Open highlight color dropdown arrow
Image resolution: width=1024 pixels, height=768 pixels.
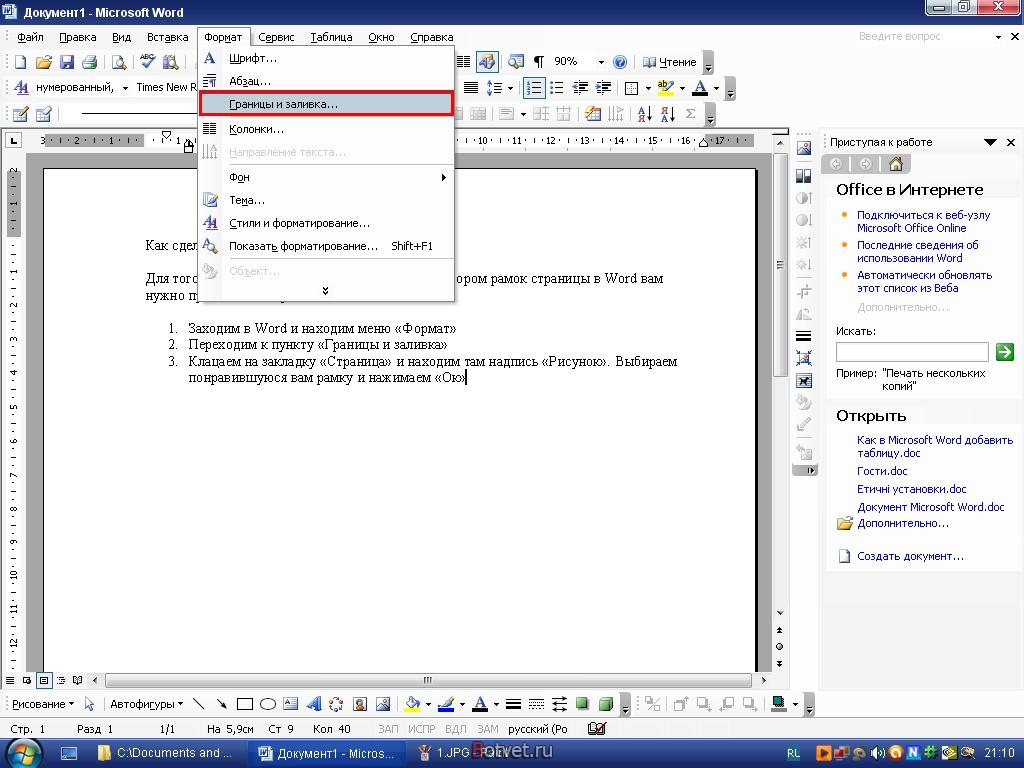point(682,88)
